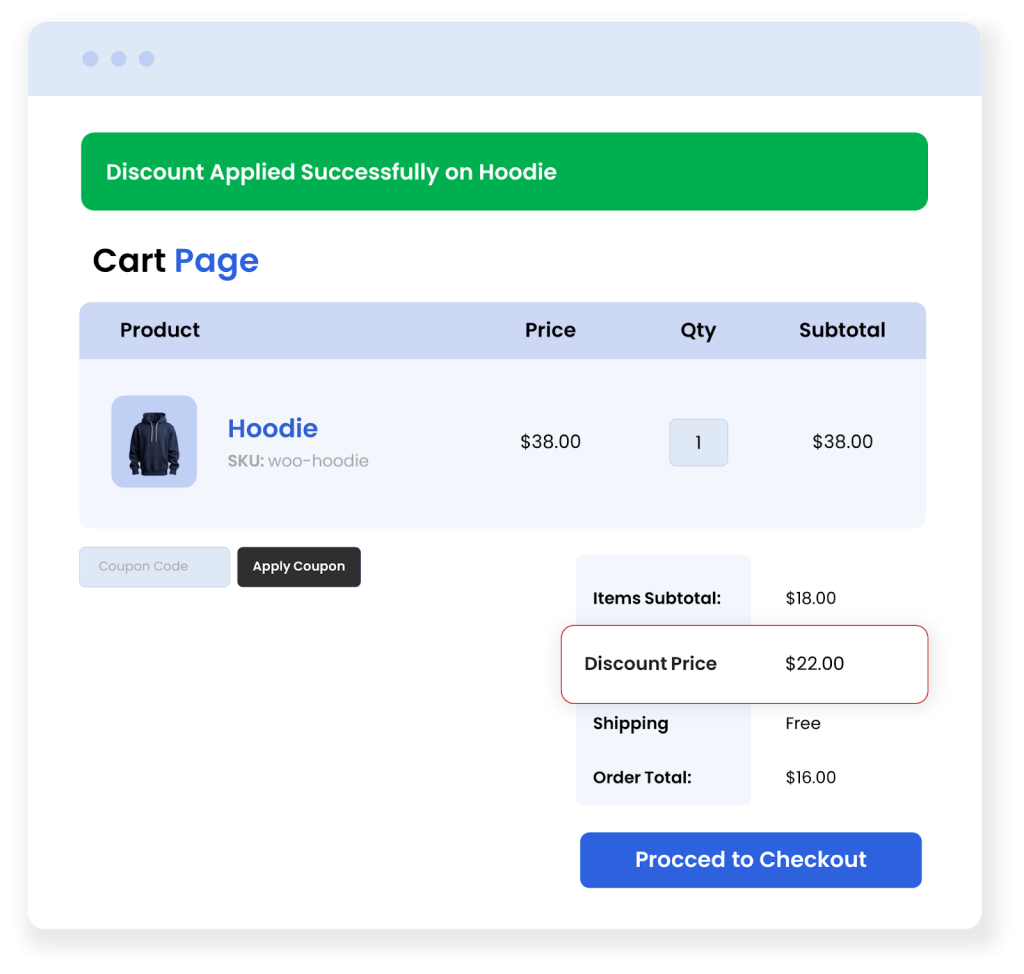Image resolution: width=1024 pixels, height=974 pixels.
Task: Click the Coupon Code input field
Action: coord(154,566)
